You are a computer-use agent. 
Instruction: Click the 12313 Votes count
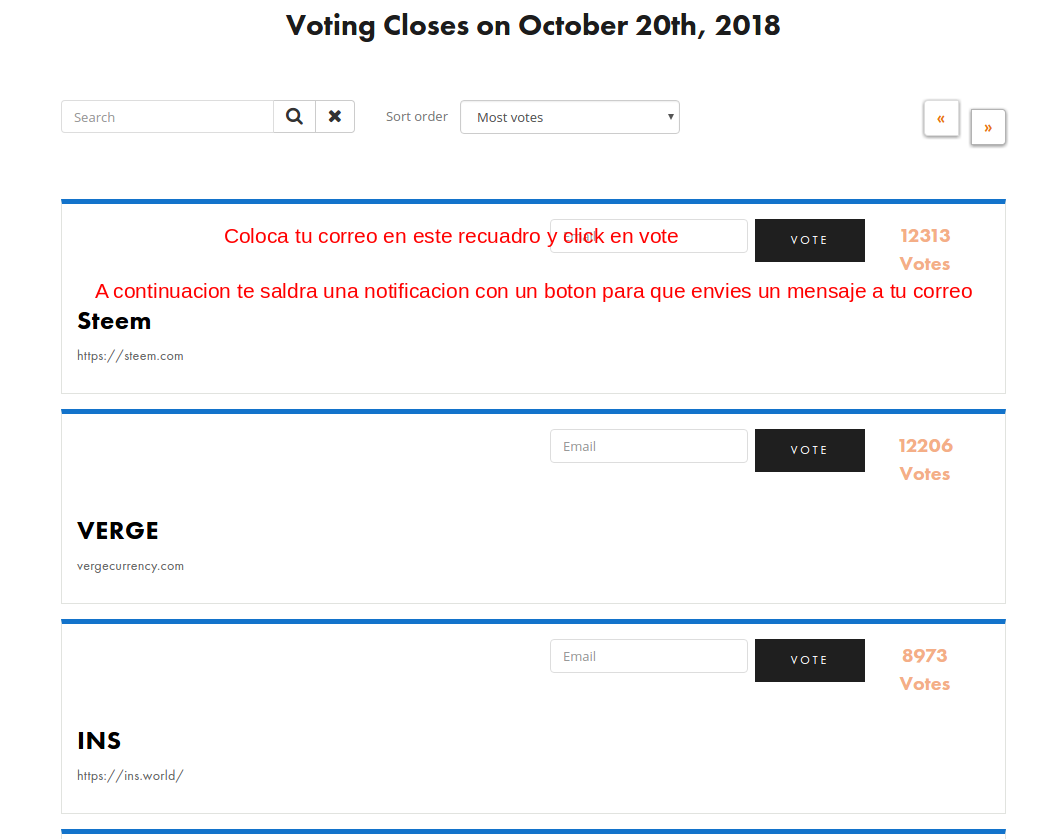tap(925, 249)
